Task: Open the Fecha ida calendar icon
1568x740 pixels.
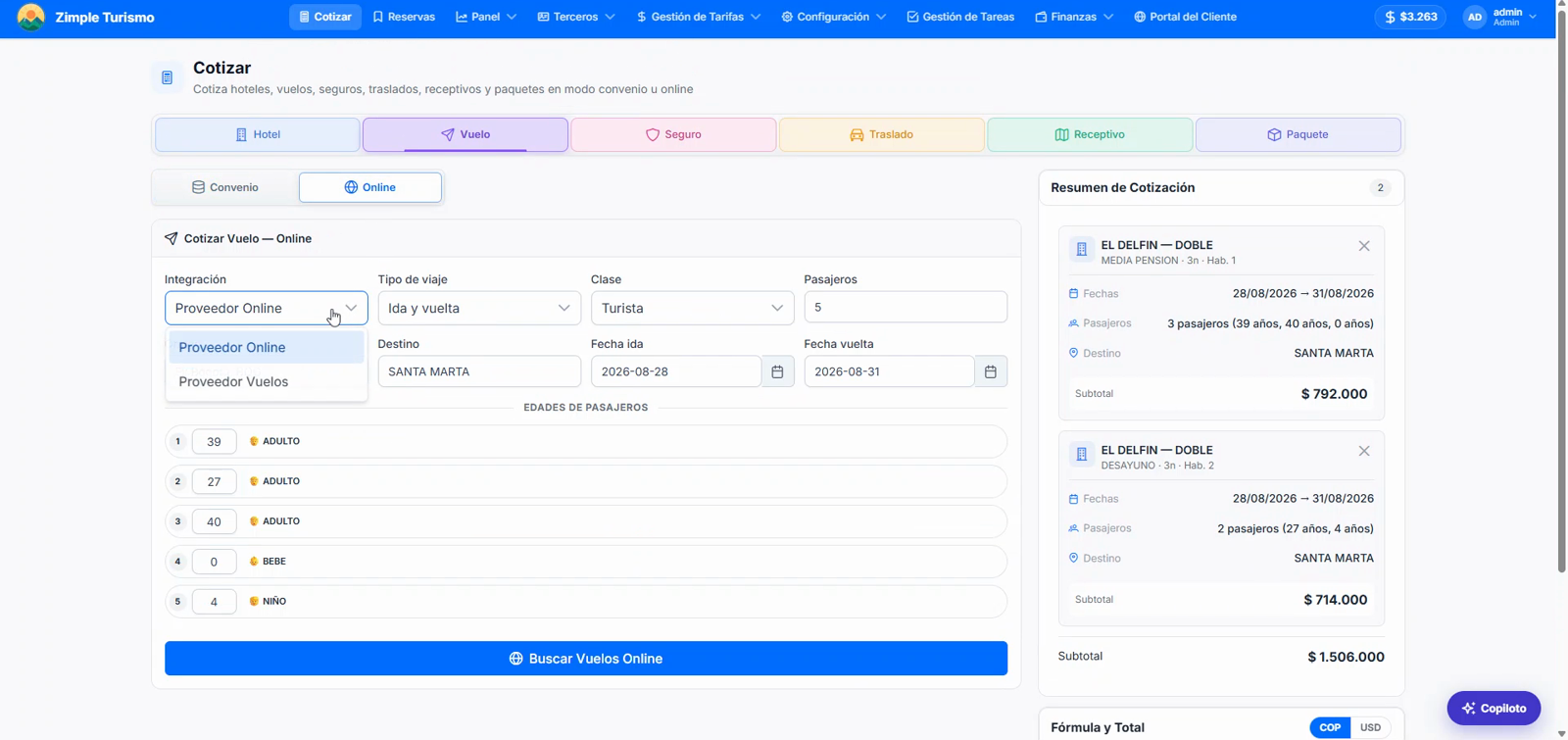Action: (777, 371)
